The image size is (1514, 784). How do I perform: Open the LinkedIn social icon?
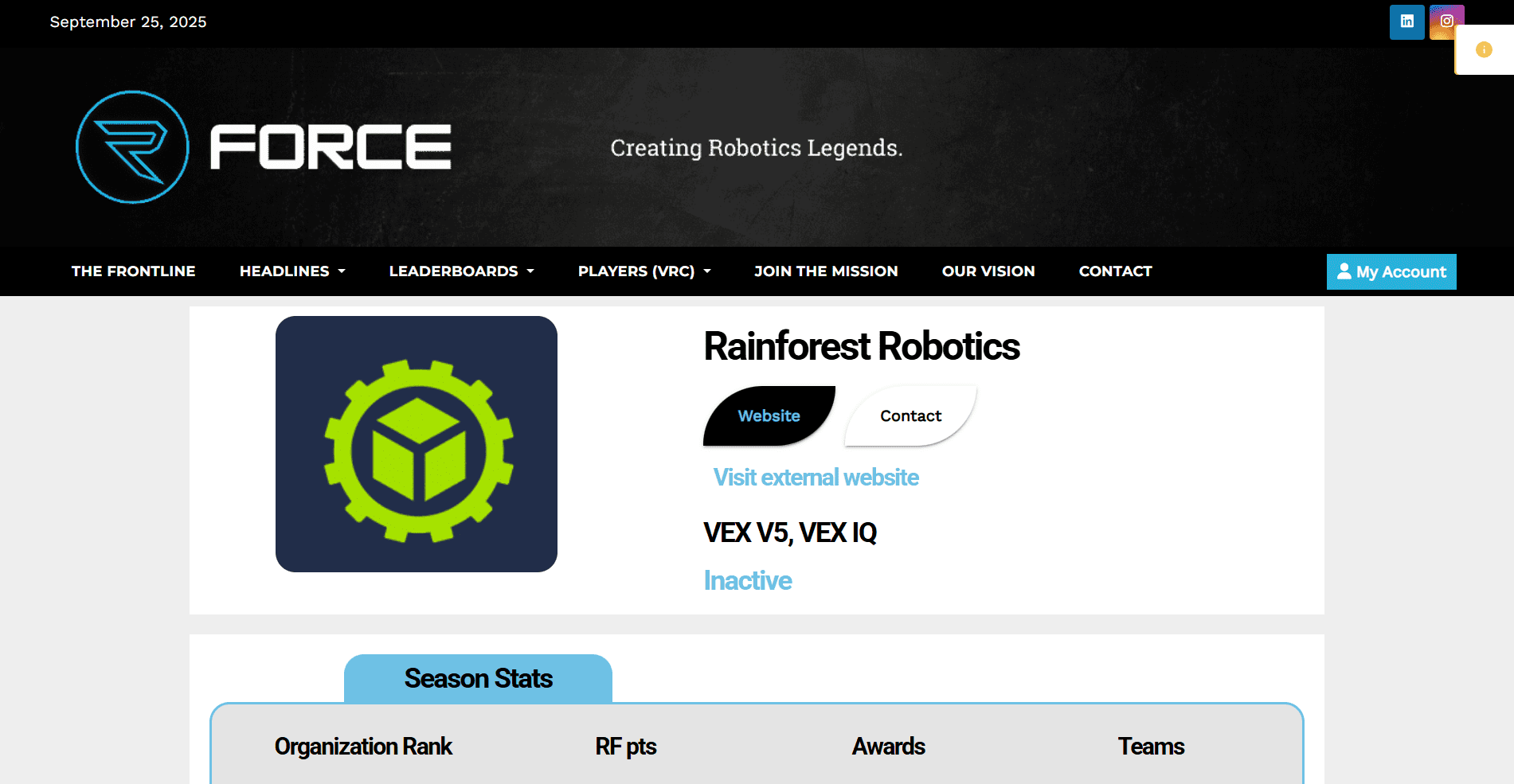[1406, 21]
